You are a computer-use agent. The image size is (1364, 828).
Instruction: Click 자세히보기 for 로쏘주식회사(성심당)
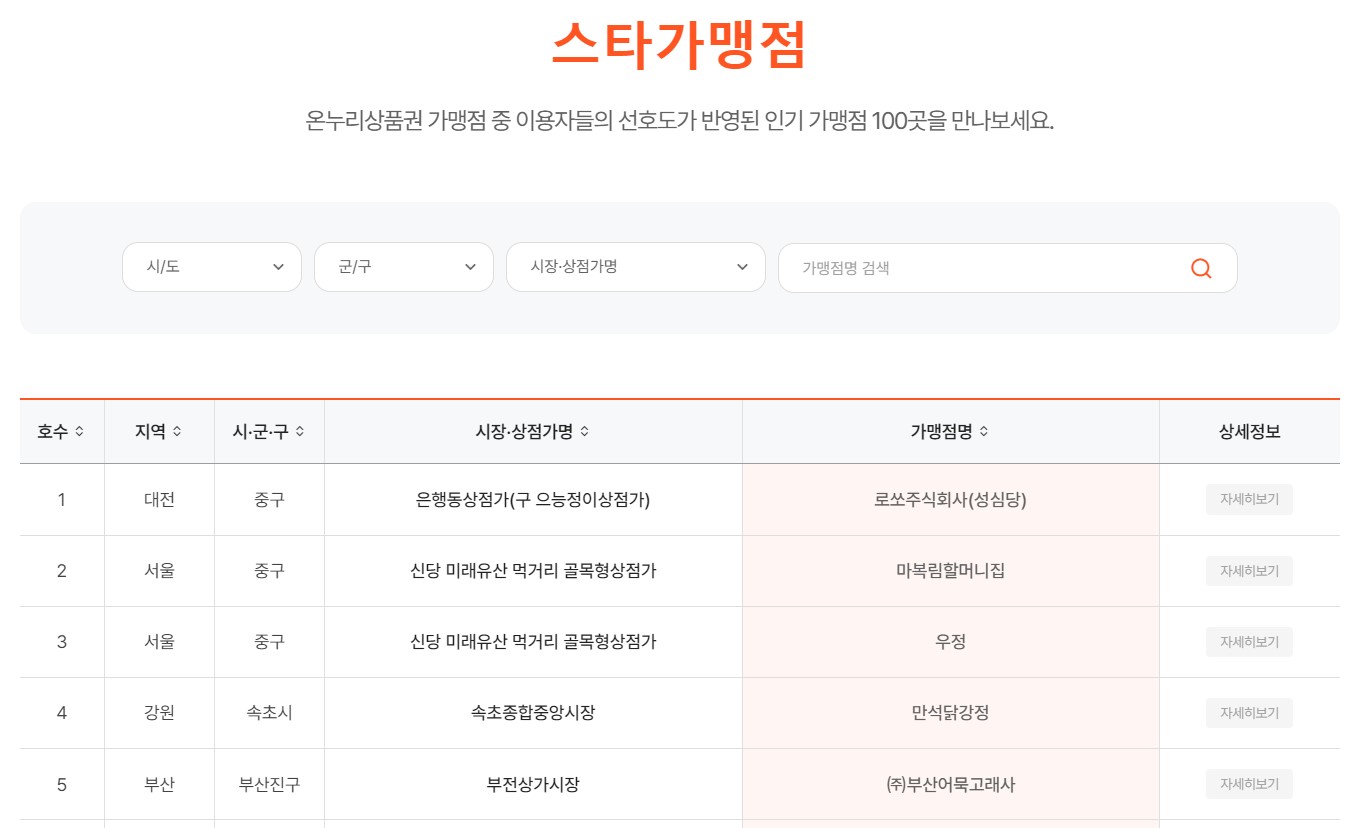(1249, 499)
